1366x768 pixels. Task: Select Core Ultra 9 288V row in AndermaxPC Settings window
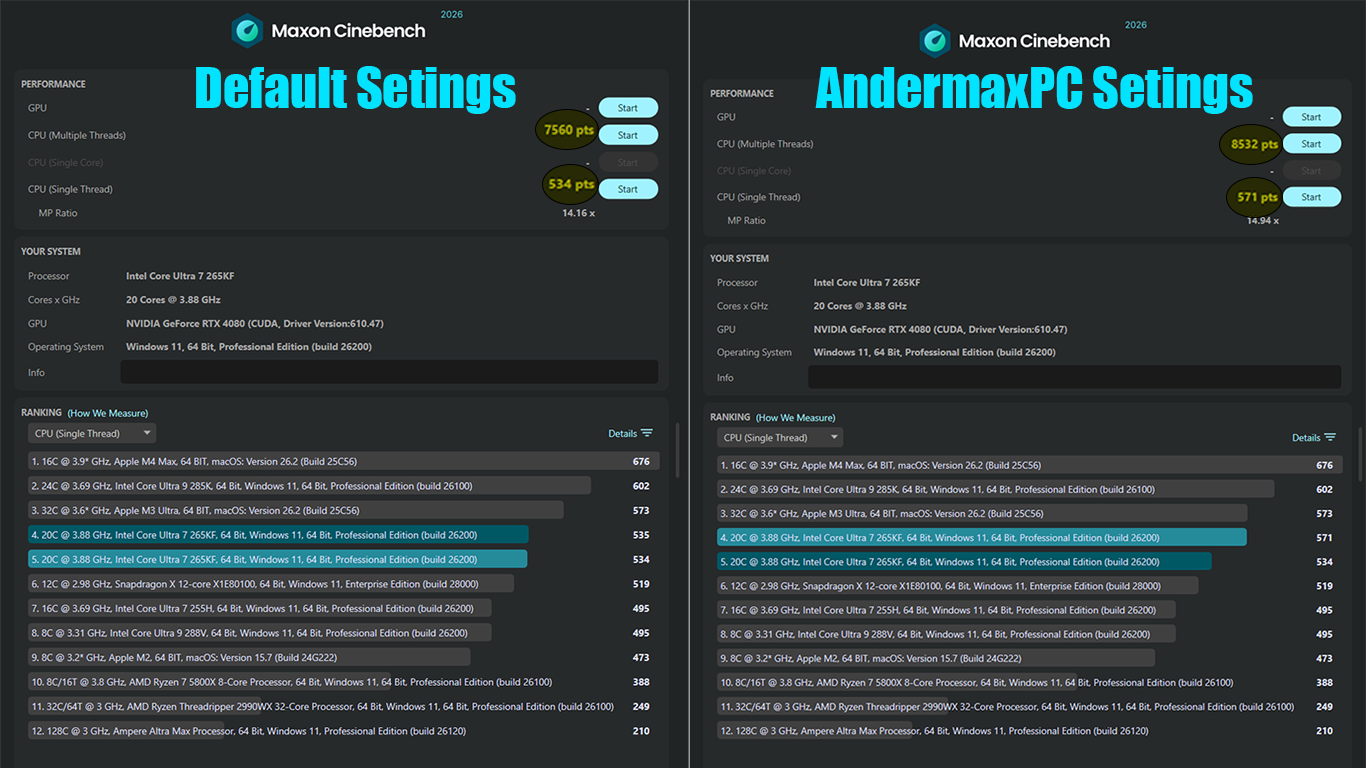pyautogui.click(x=1028, y=634)
